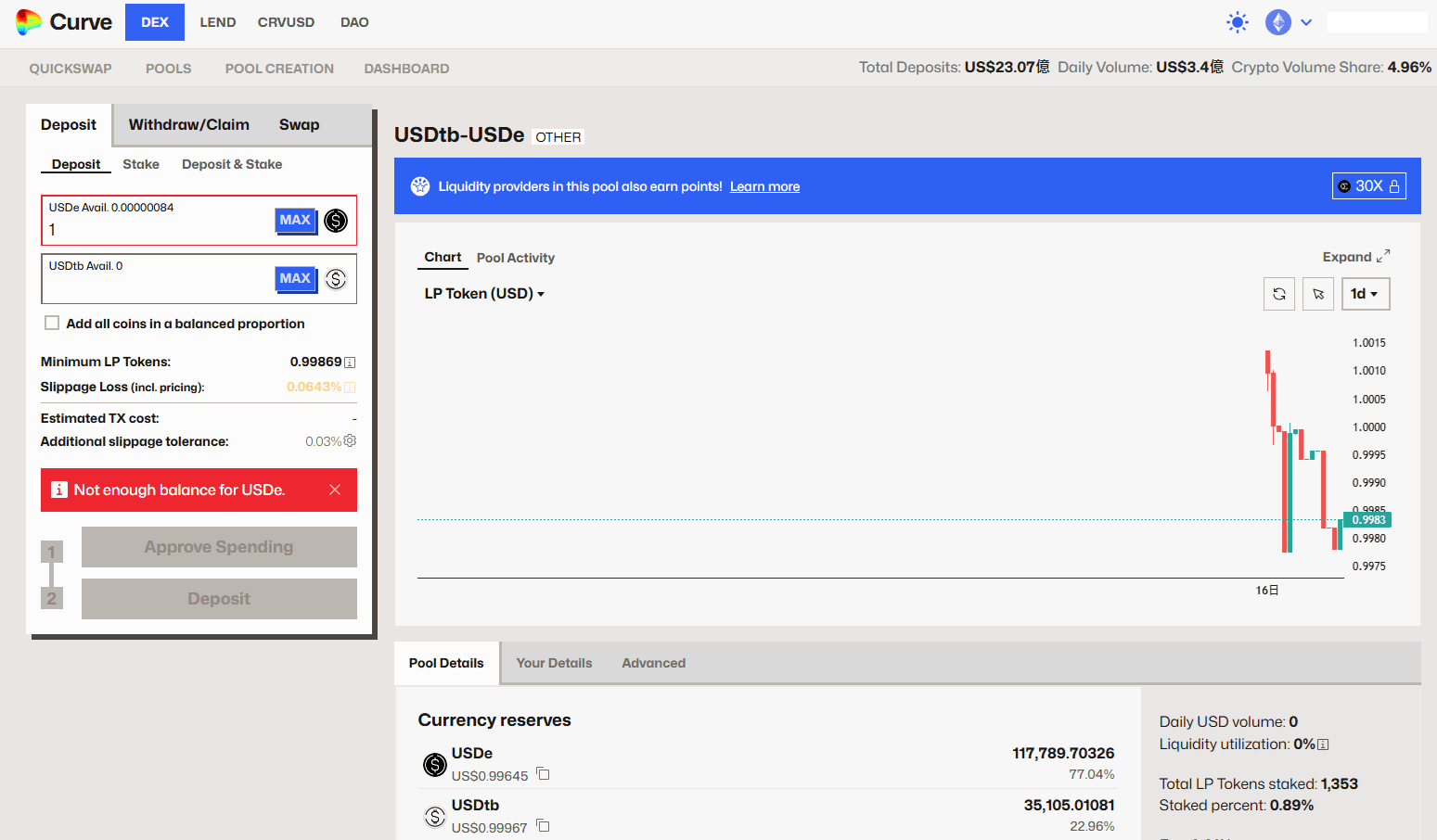This screenshot has height=840, width=1437.
Task: Click info icon beside Slippage Loss value
Action: pyautogui.click(x=350, y=388)
